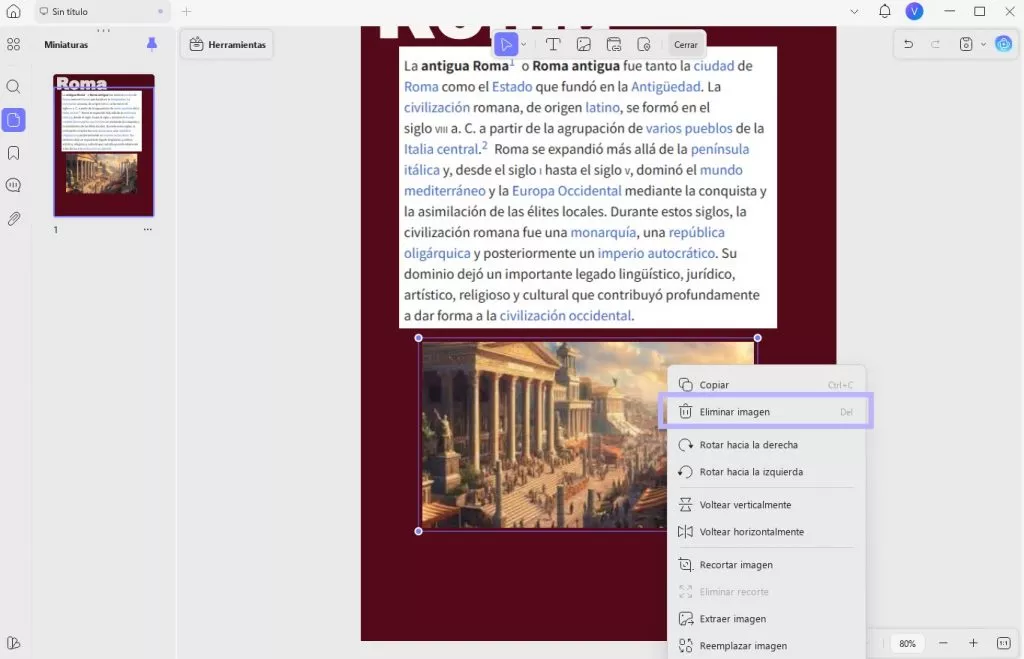This screenshot has width=1024, height=659.
Task: Open the attachments paperclip panel
Action: (14, 218)
